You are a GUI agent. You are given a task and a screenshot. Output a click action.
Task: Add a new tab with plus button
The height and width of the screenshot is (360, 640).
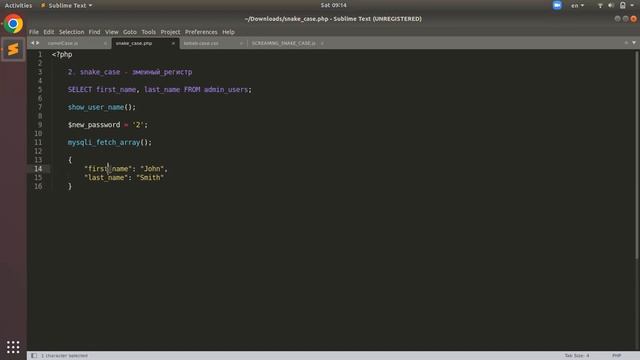tap(626, 43)
